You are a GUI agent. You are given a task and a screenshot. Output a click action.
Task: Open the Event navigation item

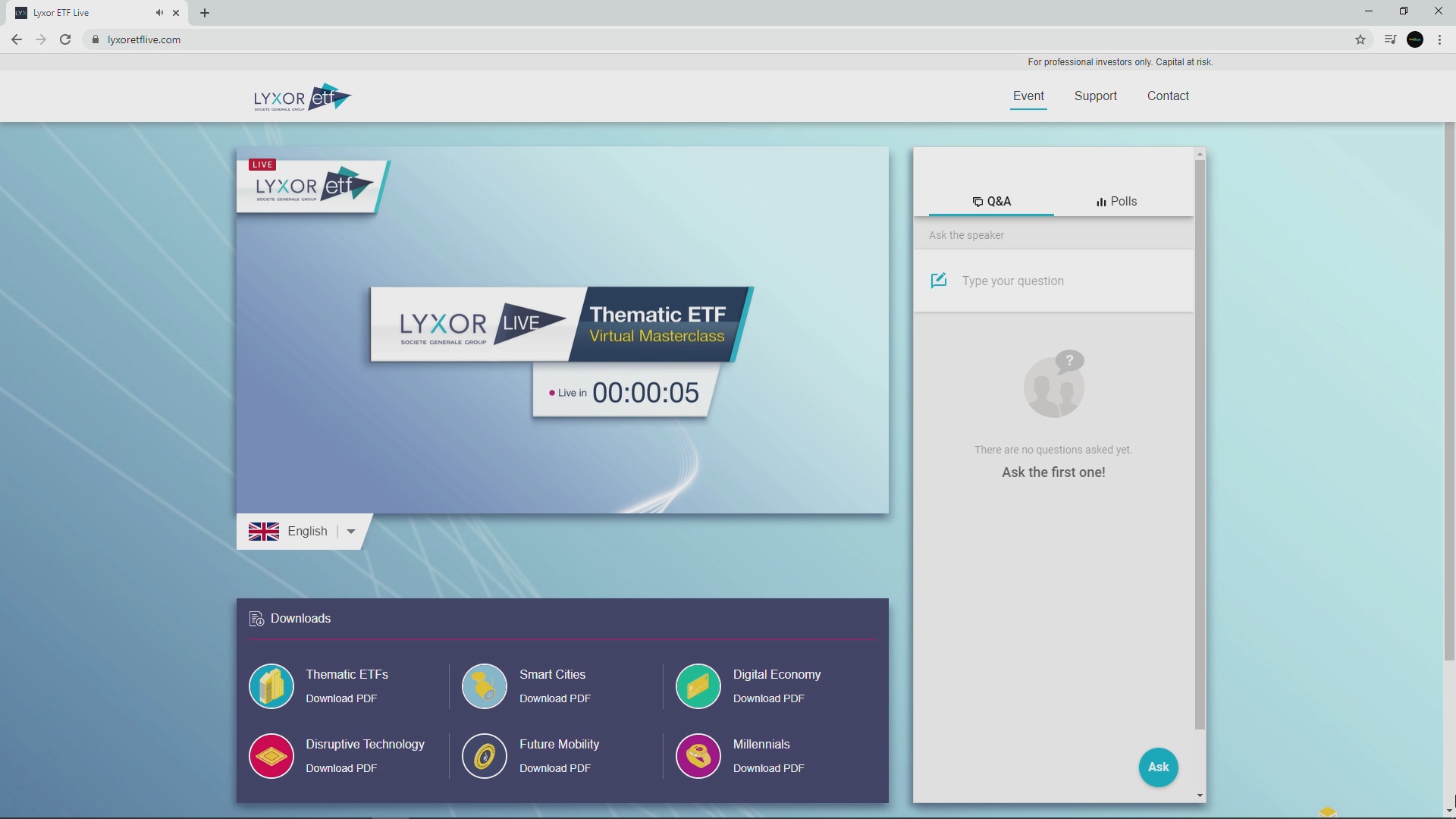click(x=1028, y=96)
